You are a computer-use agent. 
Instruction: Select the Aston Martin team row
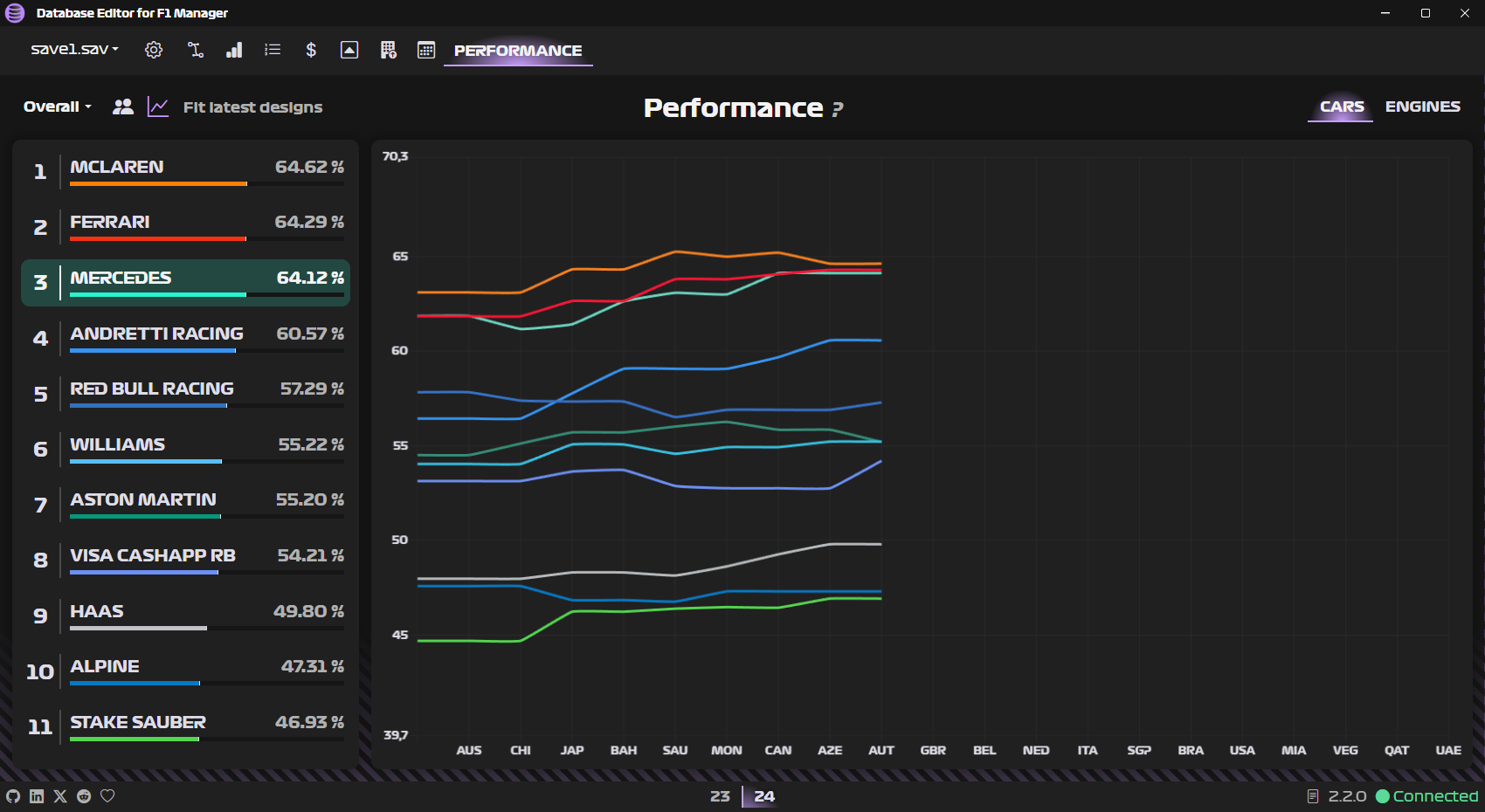186,505
